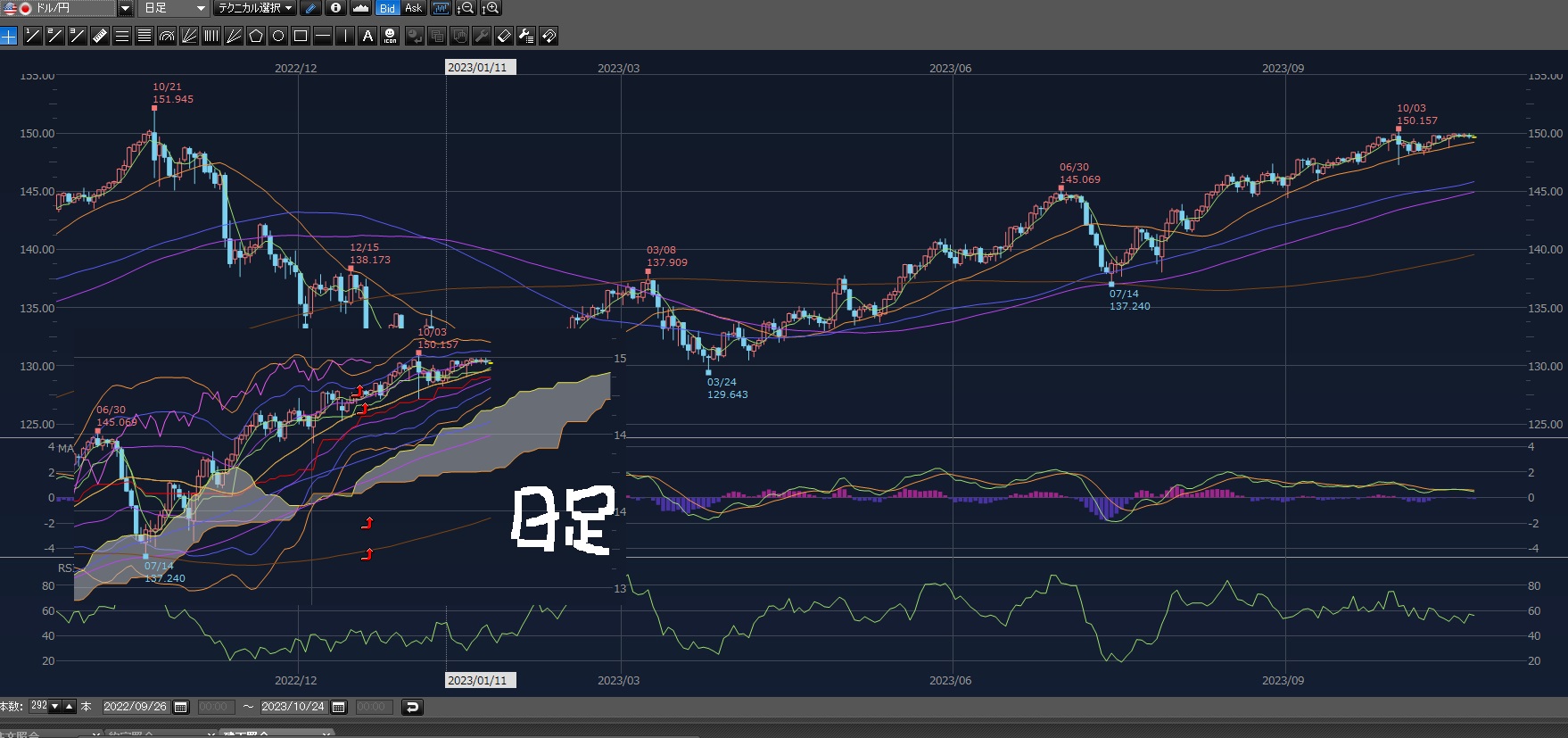Open the 日足 timeframe dropdown

(x=201, y=8)
